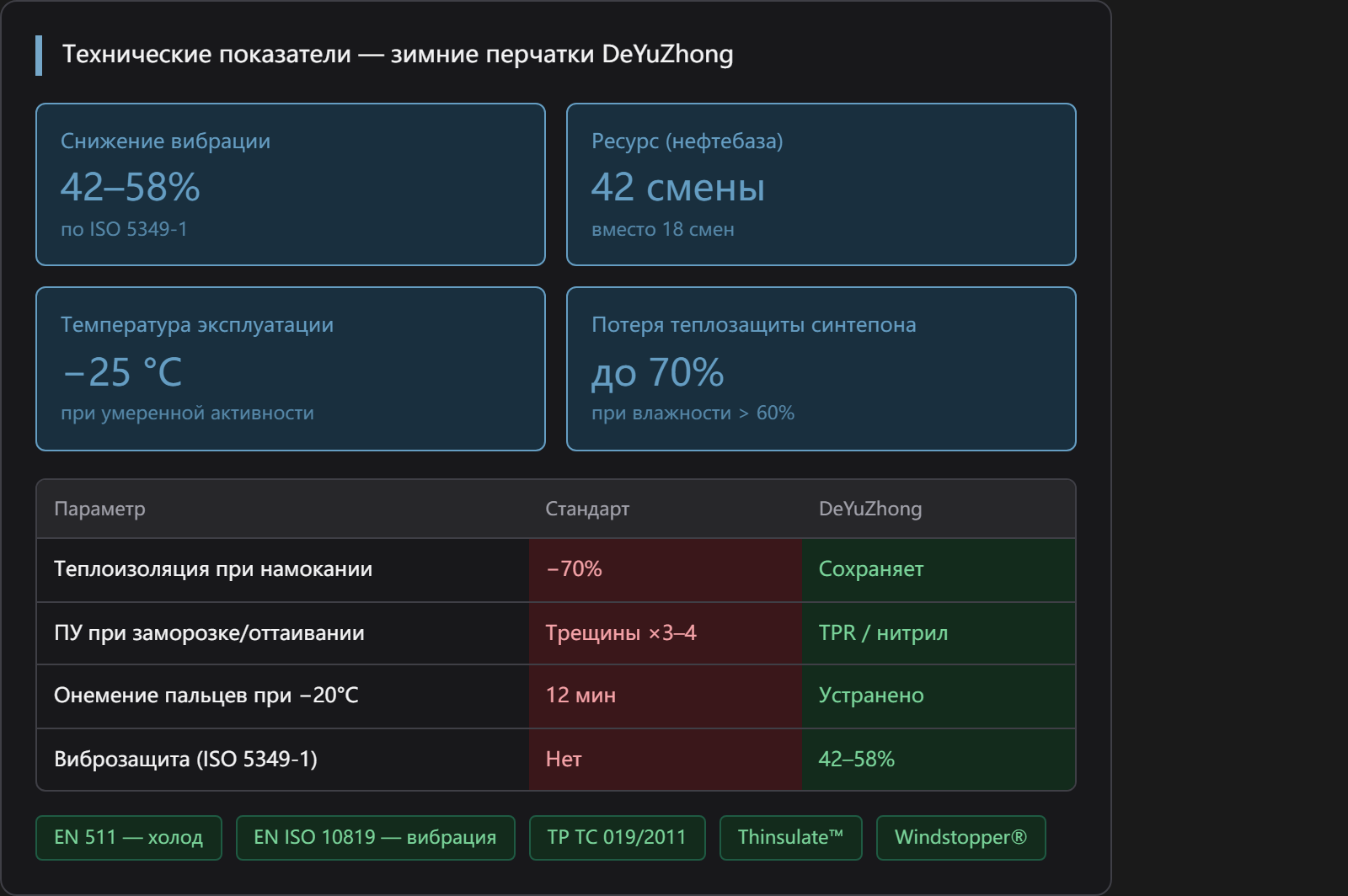Click the "TPR / нитрил" cell

[x=939, y=633]
